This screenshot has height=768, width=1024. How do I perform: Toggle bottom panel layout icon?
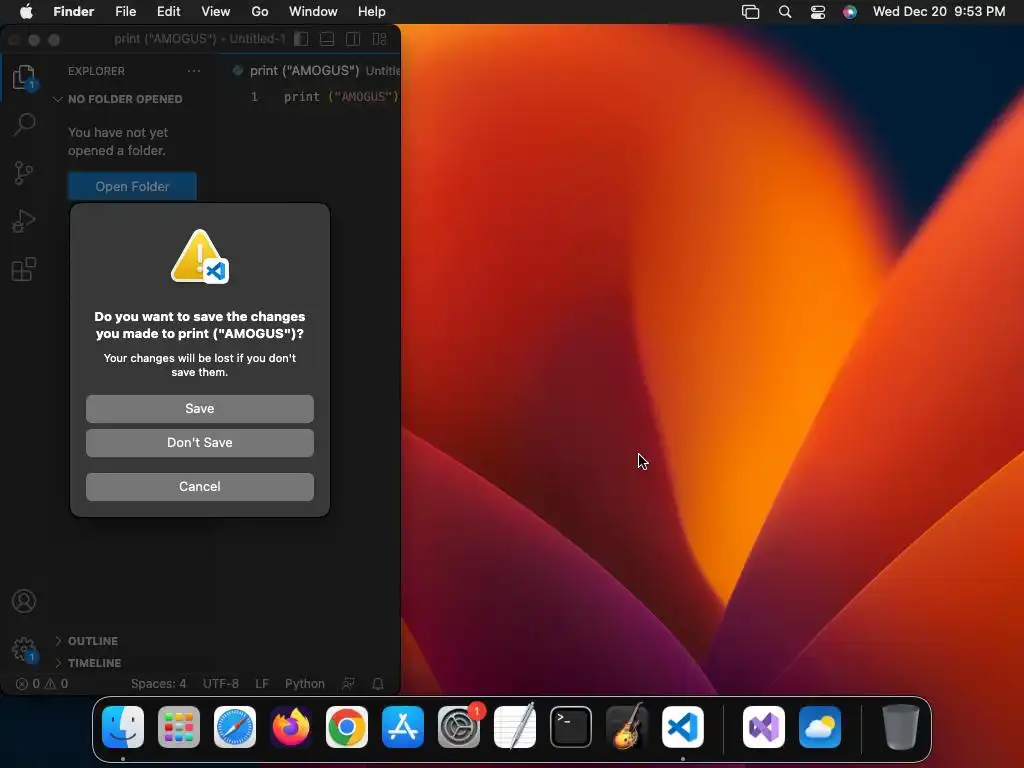327,39
